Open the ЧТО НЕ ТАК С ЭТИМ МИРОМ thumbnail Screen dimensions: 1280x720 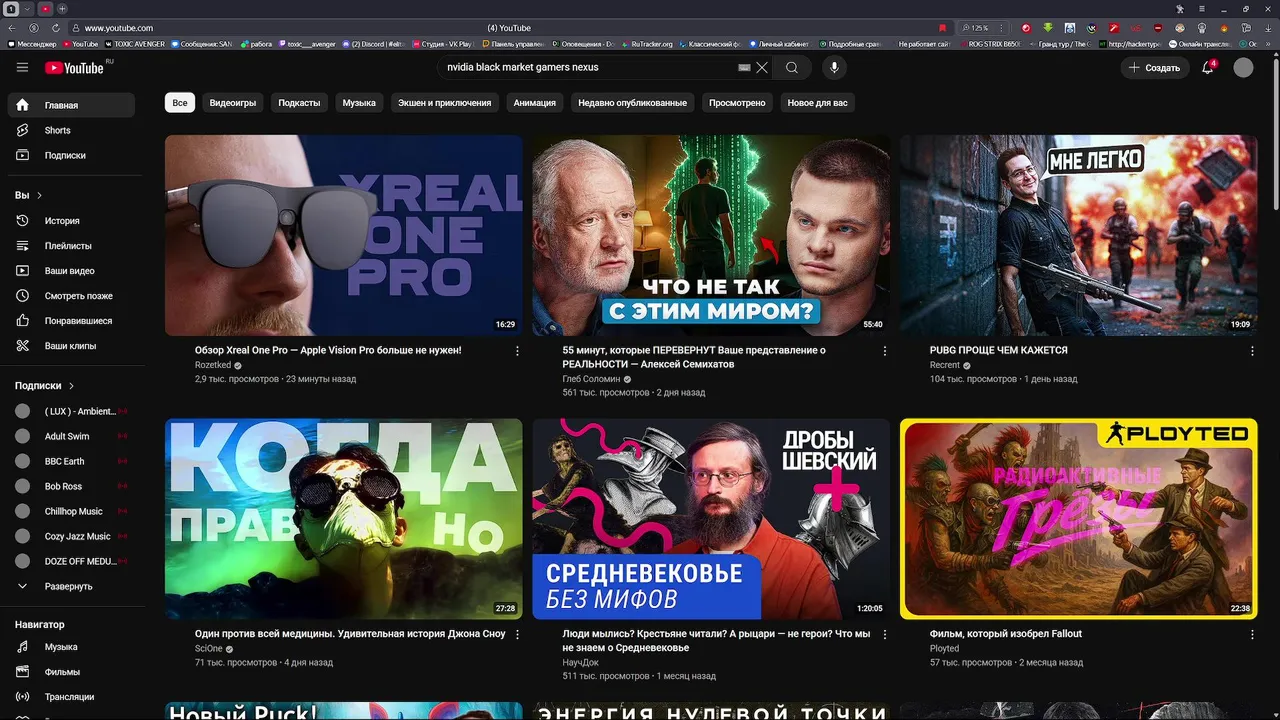(711, 235)
